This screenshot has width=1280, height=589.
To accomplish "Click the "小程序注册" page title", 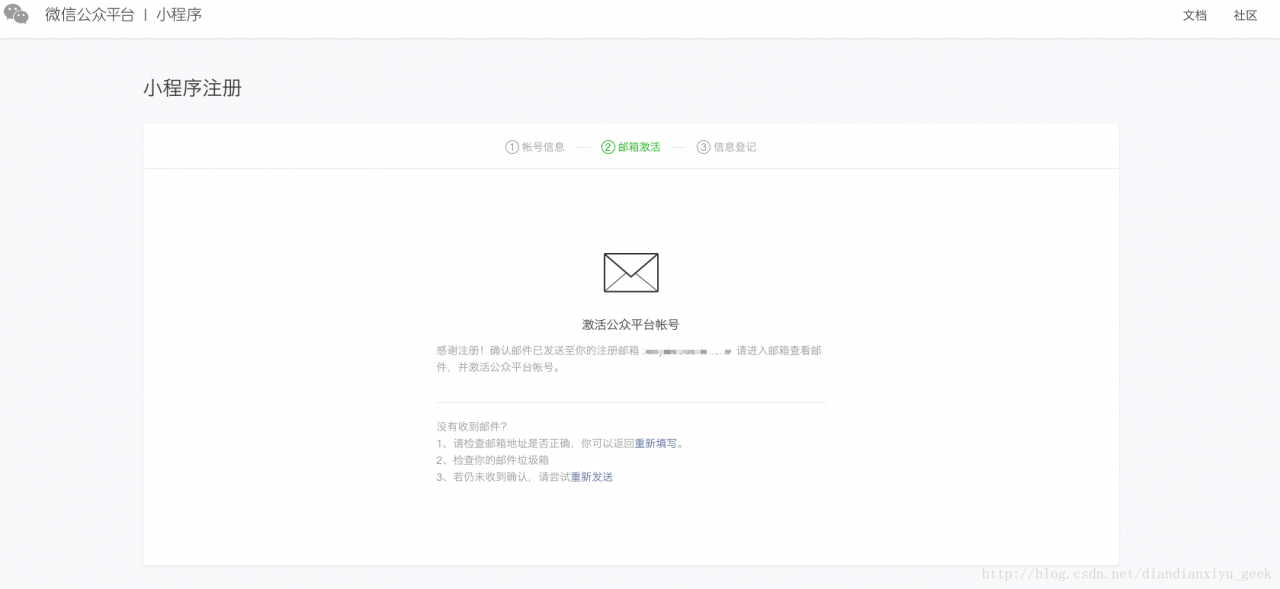I will [192, 89].
